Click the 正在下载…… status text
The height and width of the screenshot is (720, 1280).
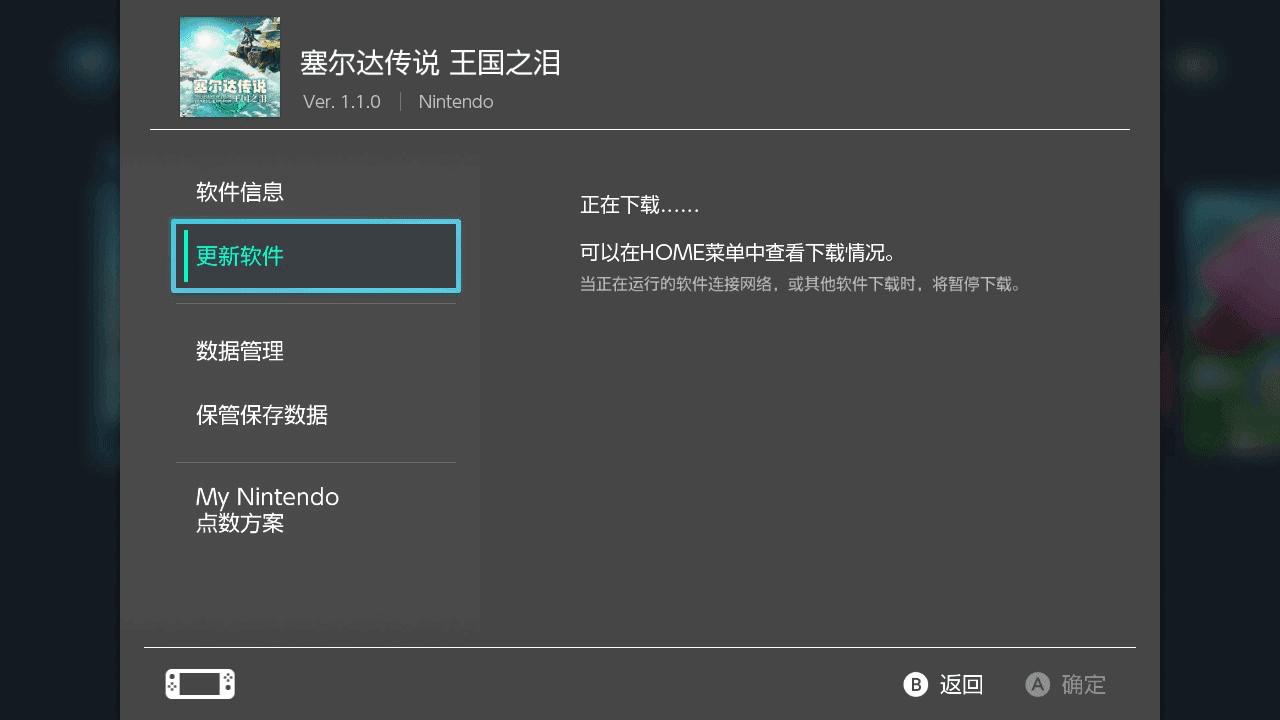(x=640, y=205)
